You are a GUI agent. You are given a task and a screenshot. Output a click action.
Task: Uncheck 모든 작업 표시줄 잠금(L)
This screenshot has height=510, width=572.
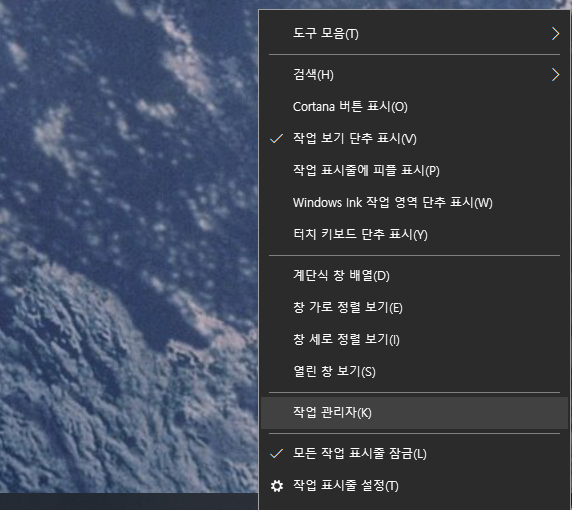[414, 454]
